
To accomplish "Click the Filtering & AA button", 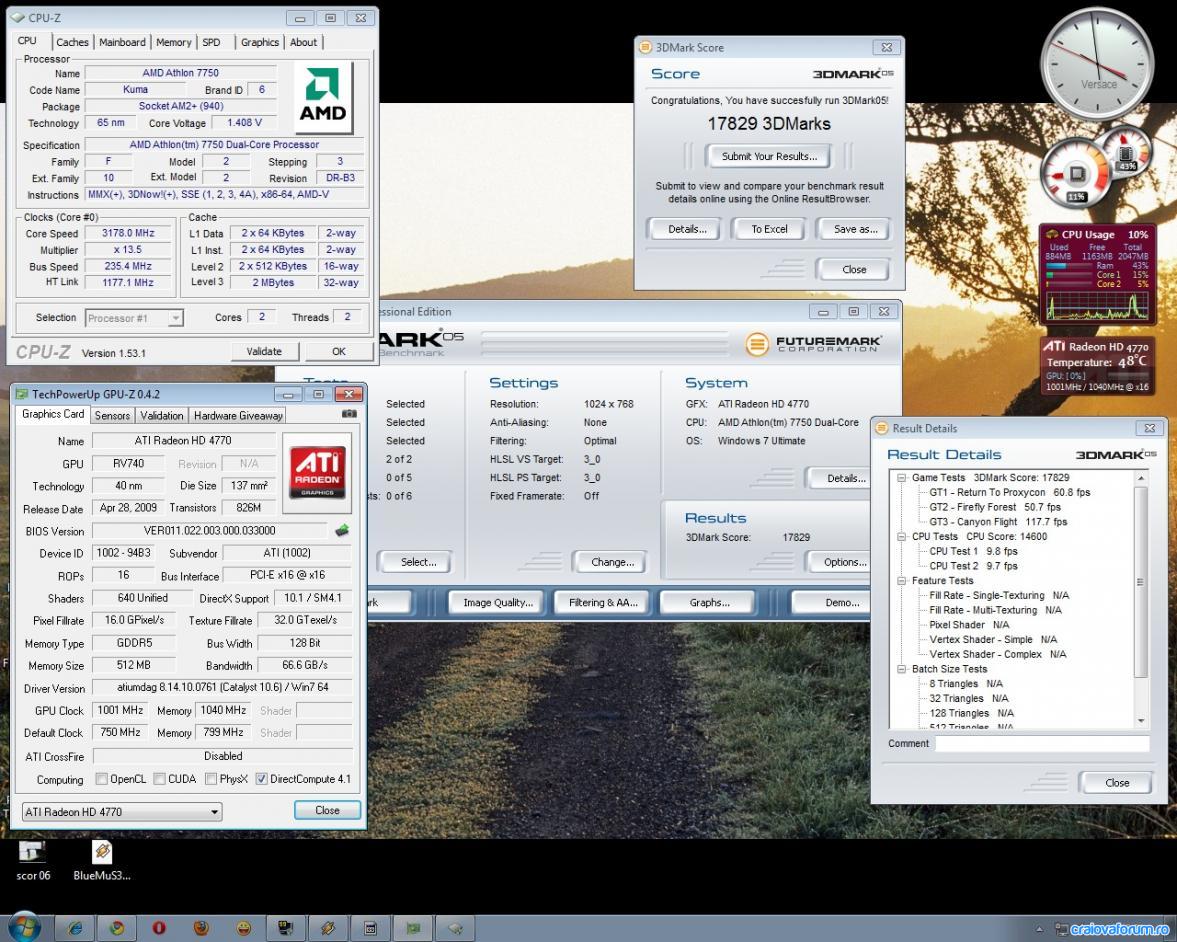I will 603,603.
